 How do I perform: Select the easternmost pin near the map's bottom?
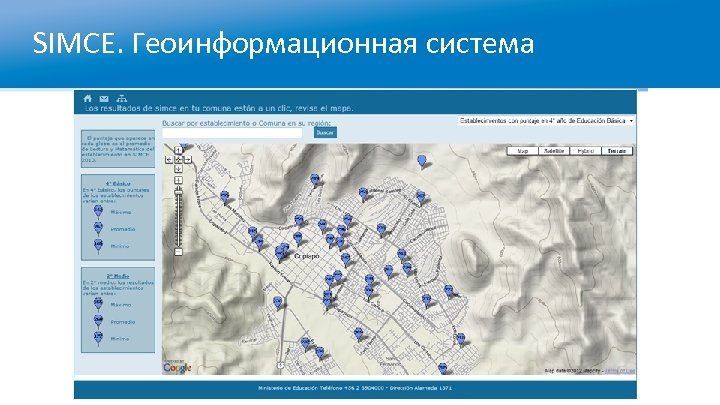pos(461,340)
